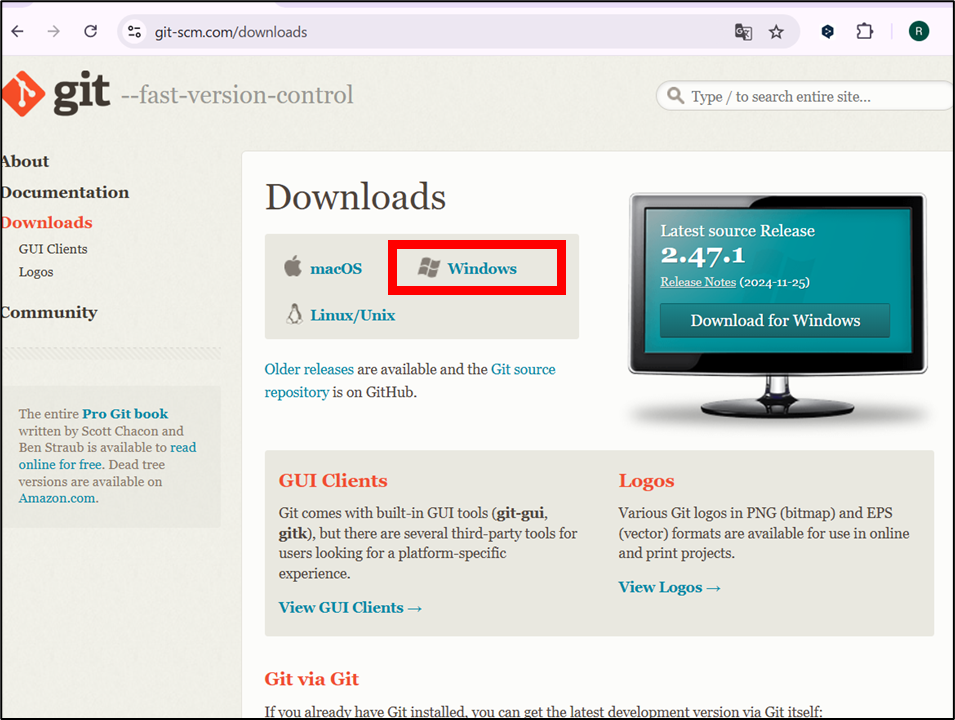Click View GUI Clients link
The height and width of the screenshot is (720, 955).
point(350,607)
